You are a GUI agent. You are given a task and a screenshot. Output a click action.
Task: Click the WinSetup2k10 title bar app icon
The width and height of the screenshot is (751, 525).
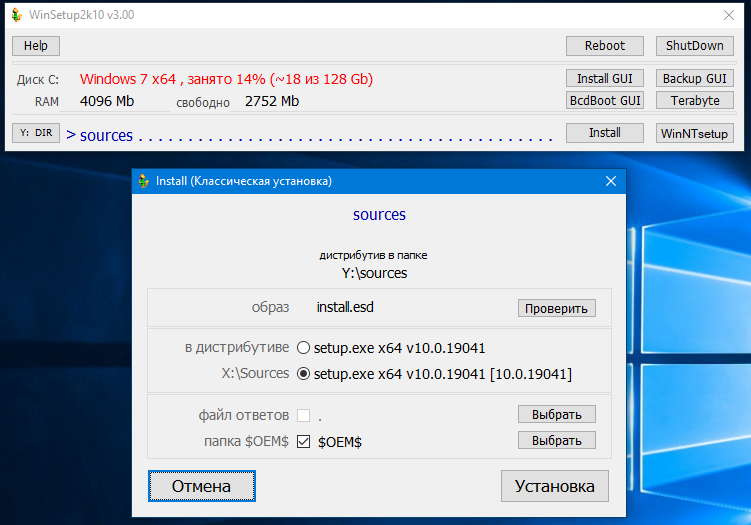coord(17,15)
